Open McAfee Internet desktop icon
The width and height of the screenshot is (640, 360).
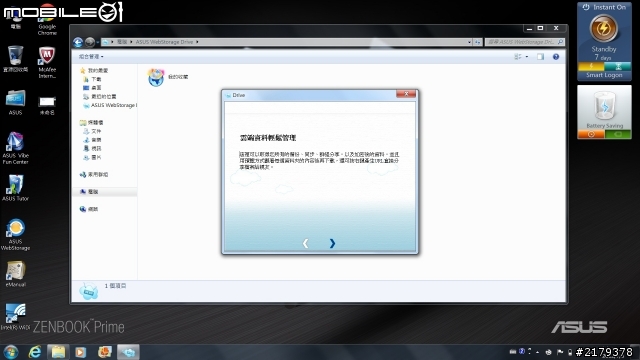pyautogui.click(x=47, y=62)
